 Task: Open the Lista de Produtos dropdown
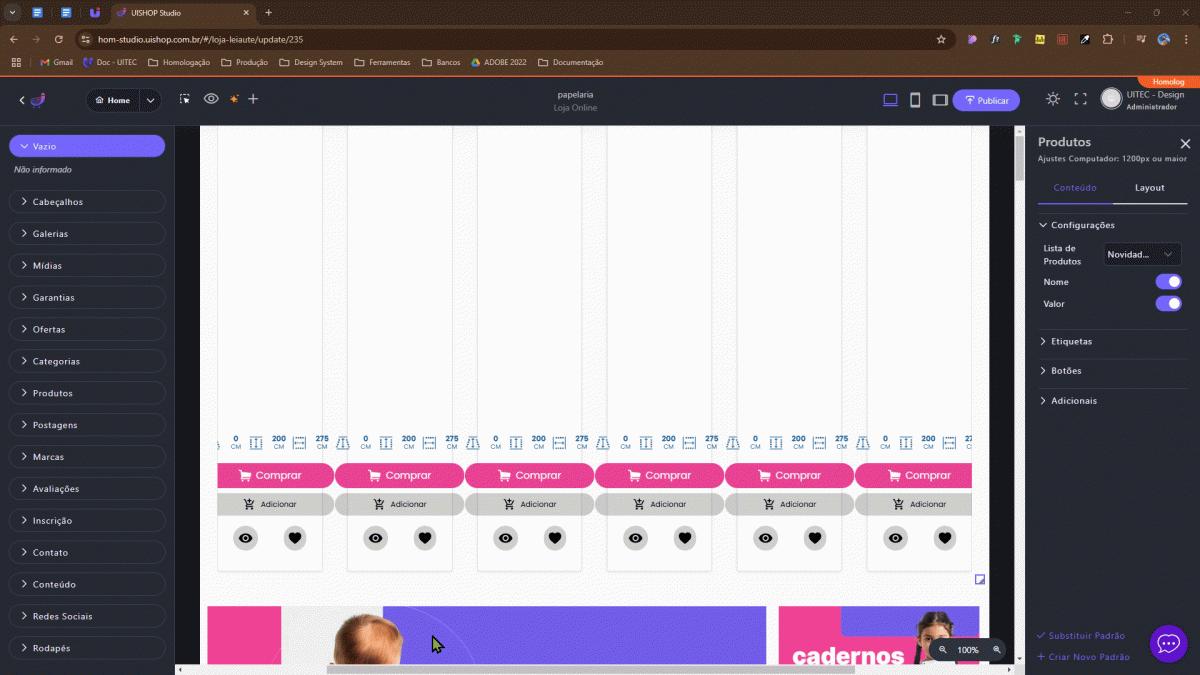point(1141,255)
